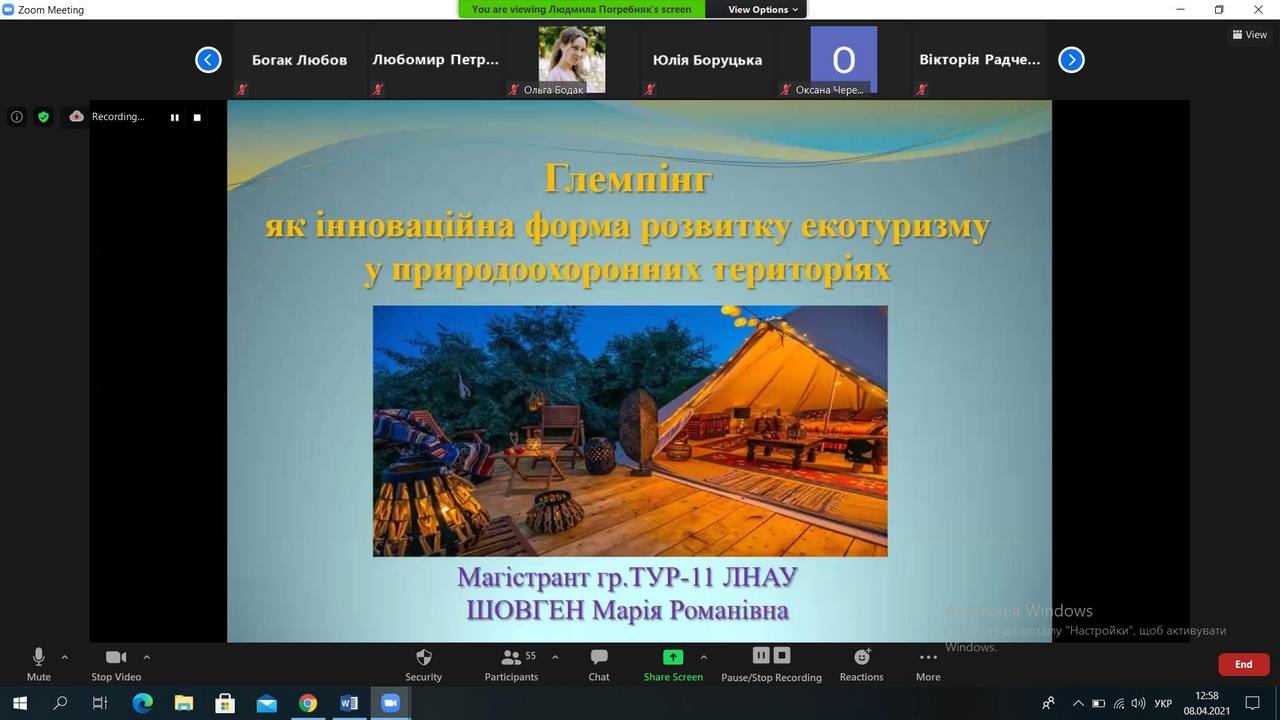Stop the video camera
Image resolution: width=1280 pixels, height=720 pixels.
116,664
